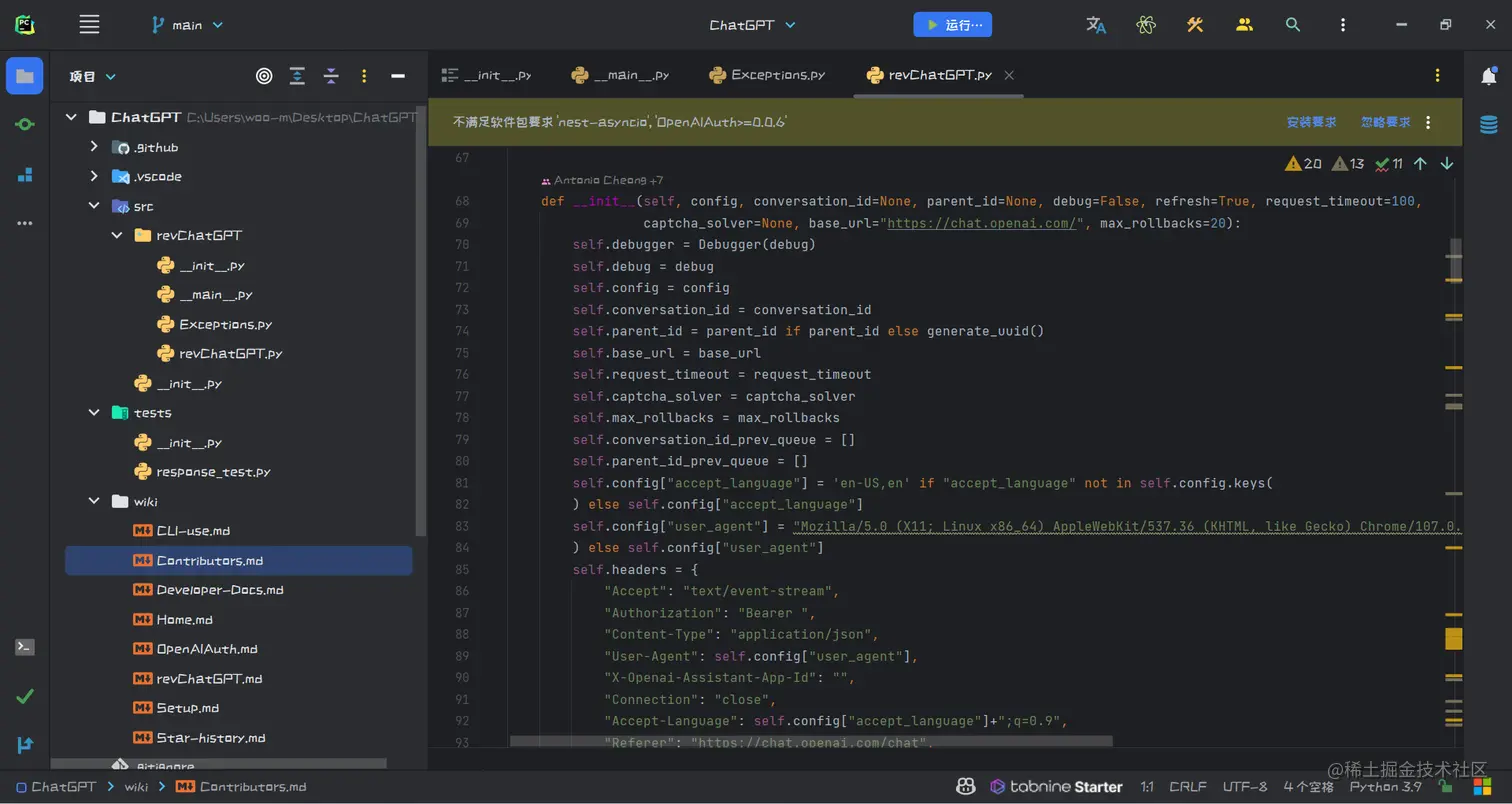Expand all in project tree
Image resolution: width=1512 pixels, height=804 pixels.
click(297, 76)
